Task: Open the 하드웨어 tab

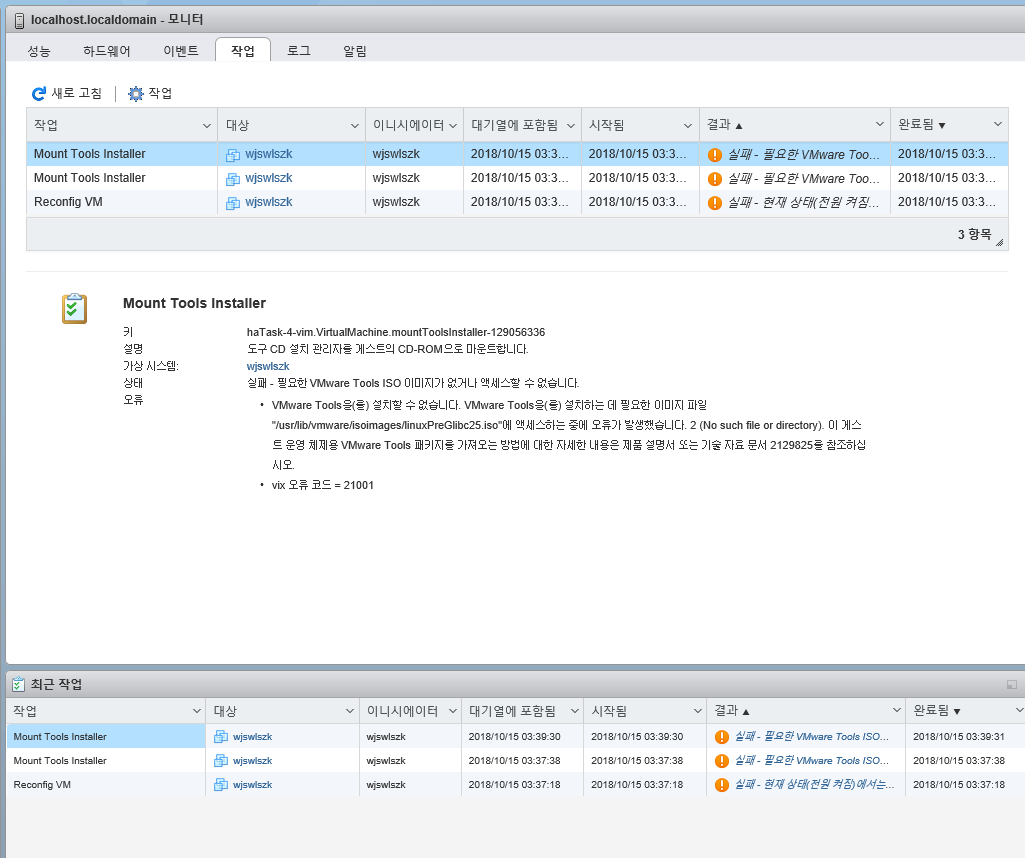Action: tap(107, 51)
